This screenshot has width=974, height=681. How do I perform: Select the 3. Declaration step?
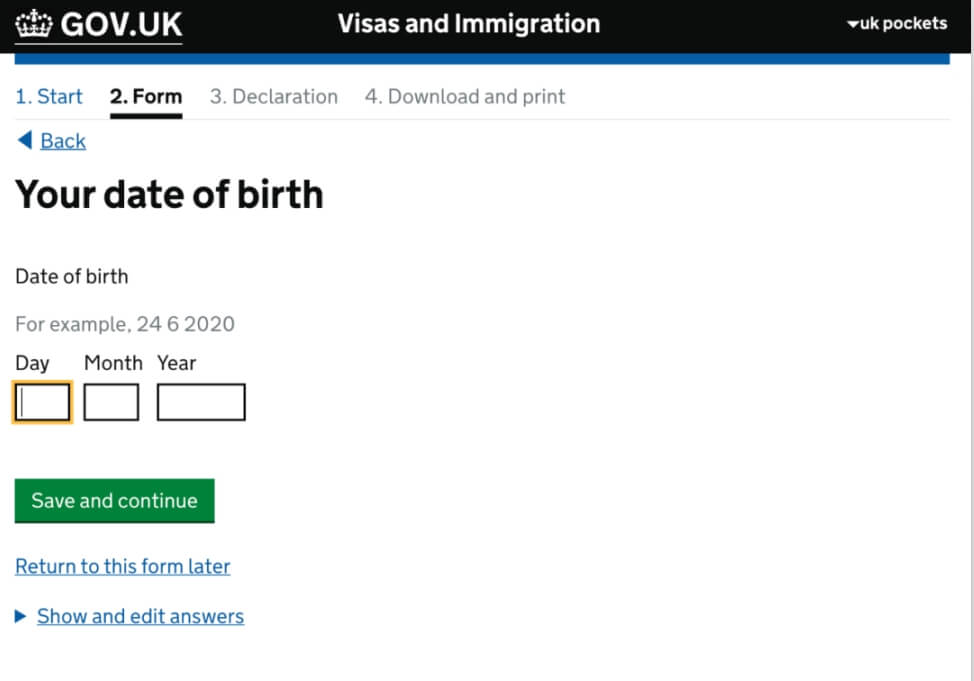point(274,96)
